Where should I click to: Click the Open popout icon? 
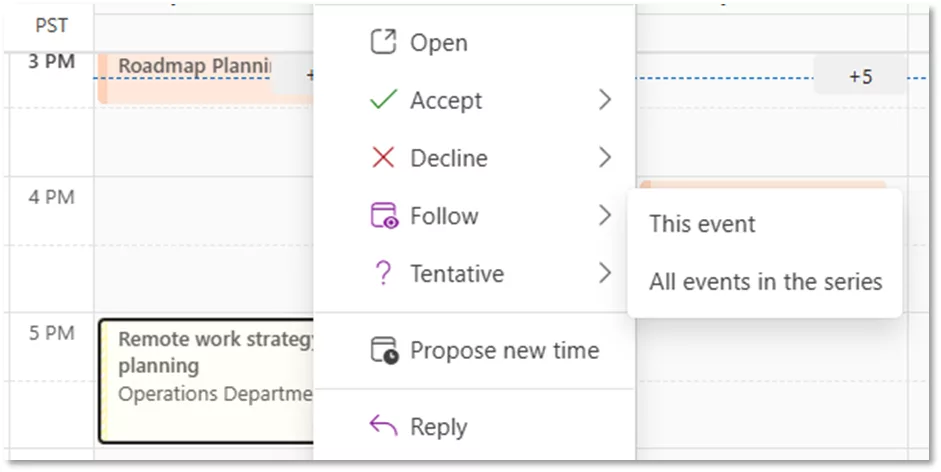[x=383, y=43]
